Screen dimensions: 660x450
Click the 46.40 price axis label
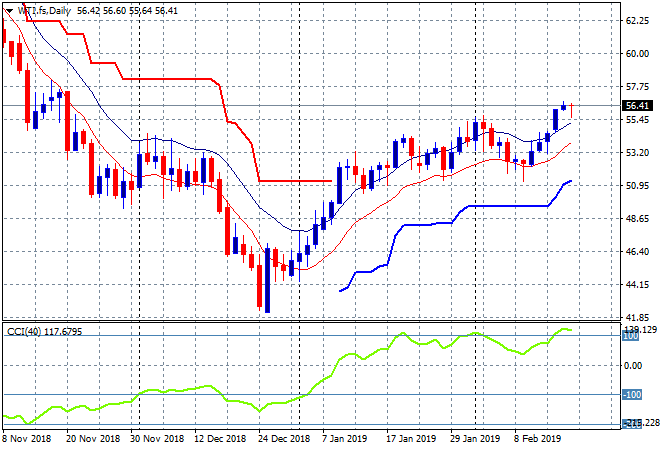click(x=637, y=252)
